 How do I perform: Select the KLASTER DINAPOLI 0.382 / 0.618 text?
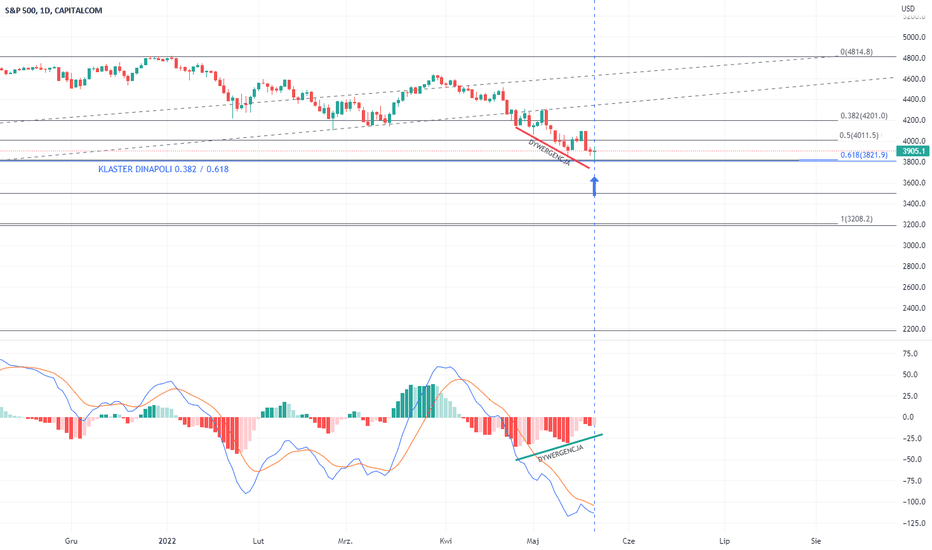[163, 169]
